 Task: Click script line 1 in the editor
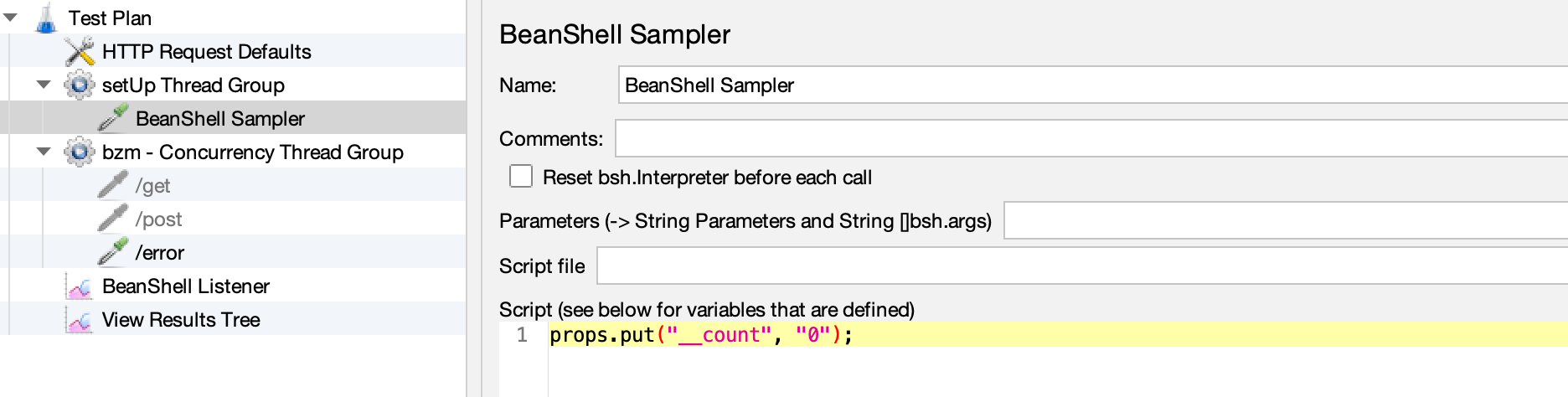[1005, 335]
